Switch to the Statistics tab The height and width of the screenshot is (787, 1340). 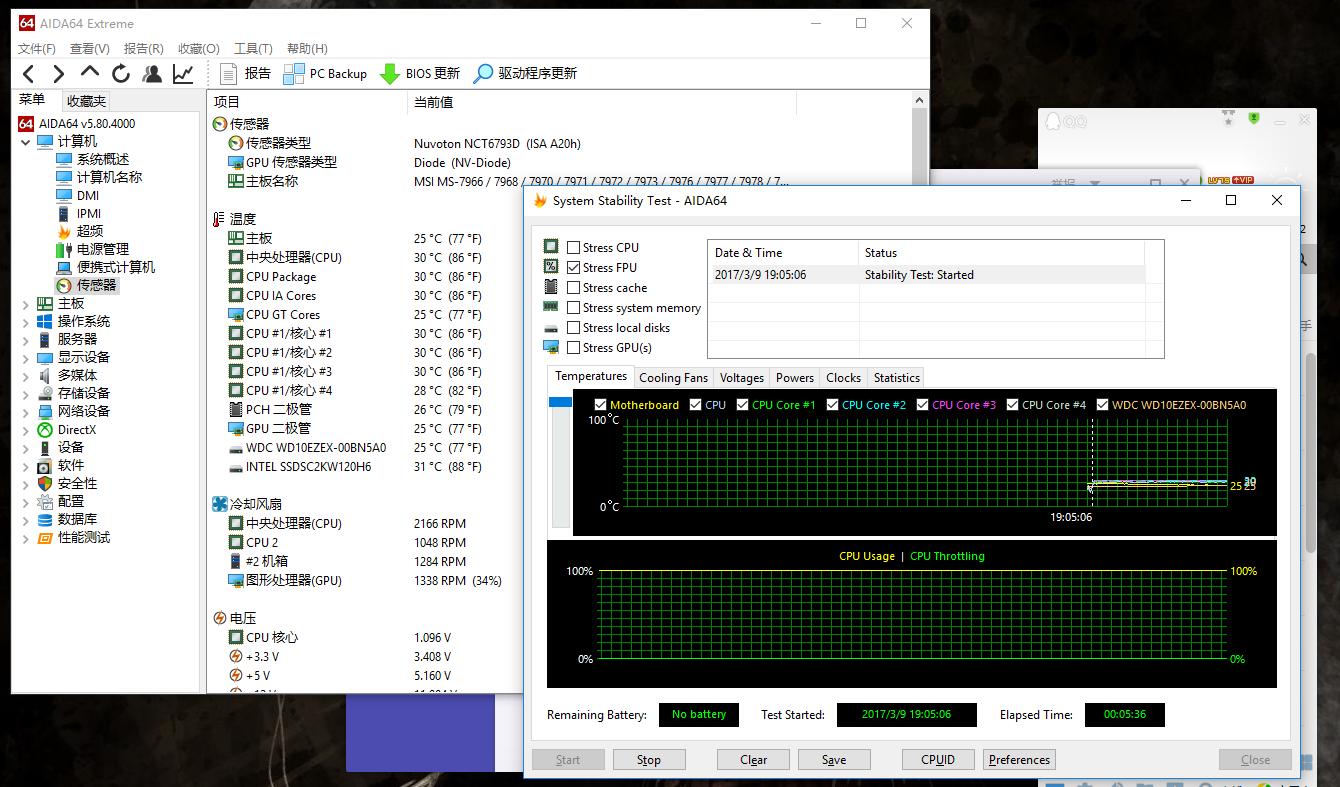(896, 377)
